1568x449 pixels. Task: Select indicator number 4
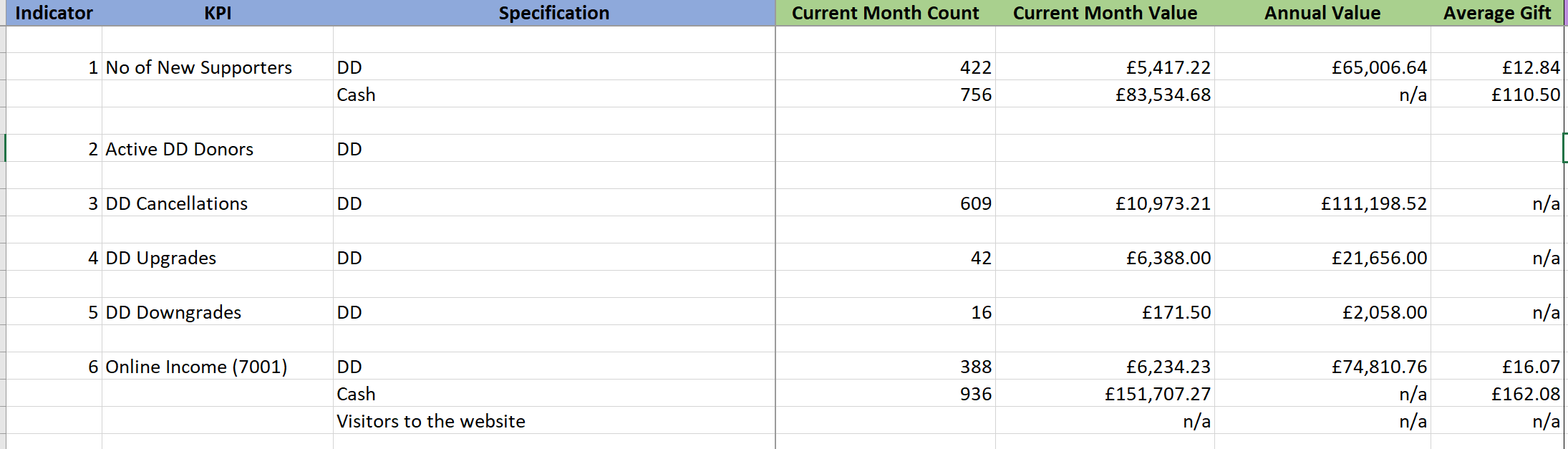coord(54,257)
